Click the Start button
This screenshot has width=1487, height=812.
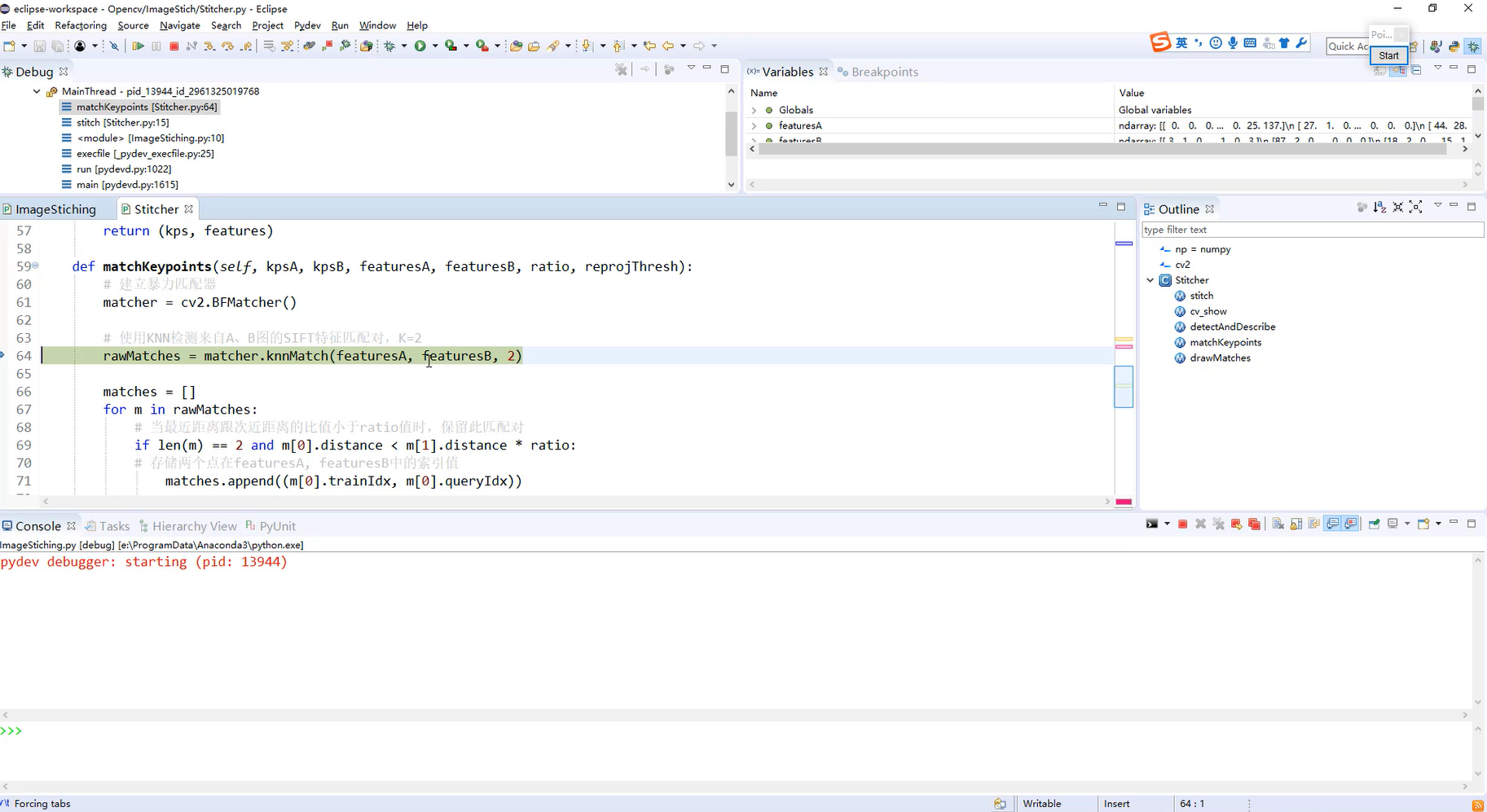[1389, 55]
